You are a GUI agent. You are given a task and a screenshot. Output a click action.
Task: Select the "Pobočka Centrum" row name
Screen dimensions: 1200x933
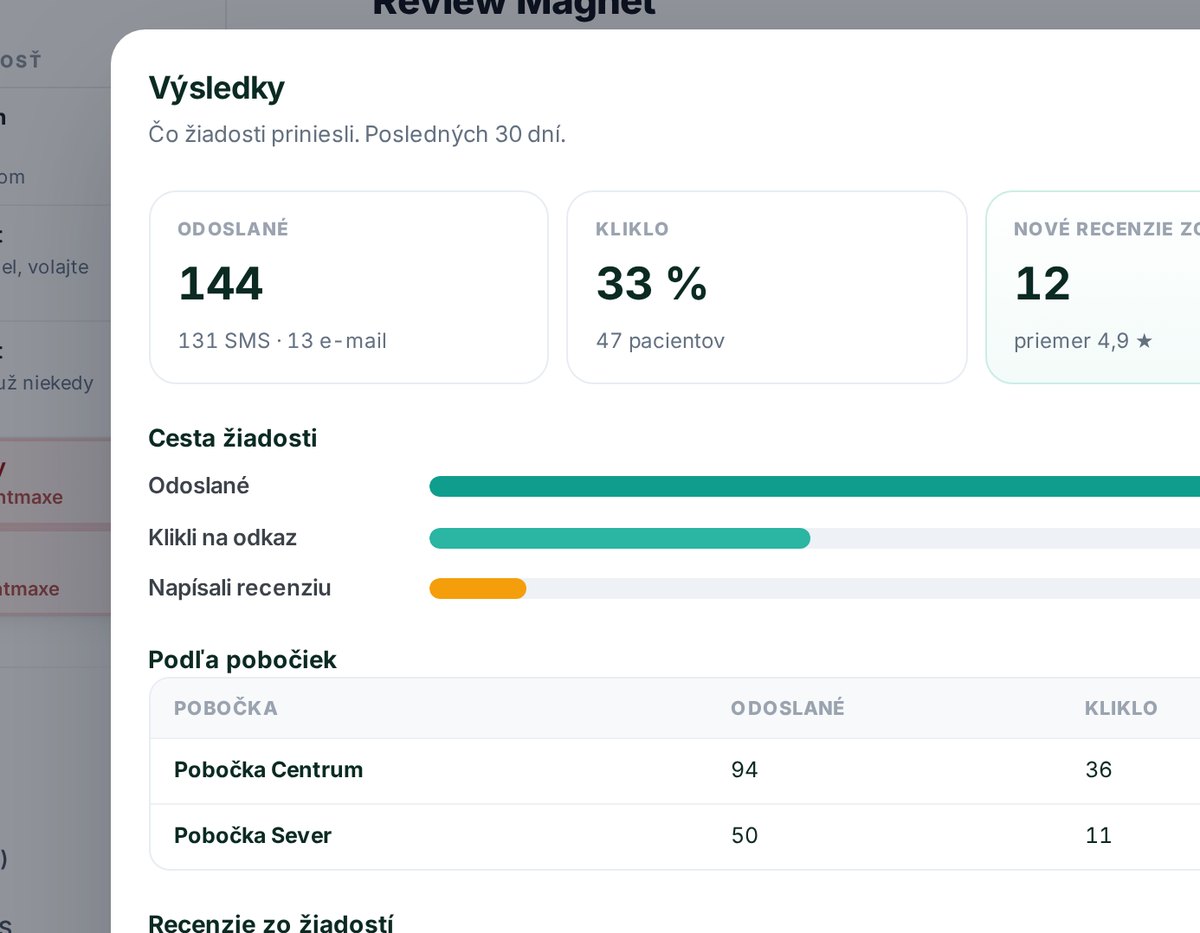(x=268, y=770)
